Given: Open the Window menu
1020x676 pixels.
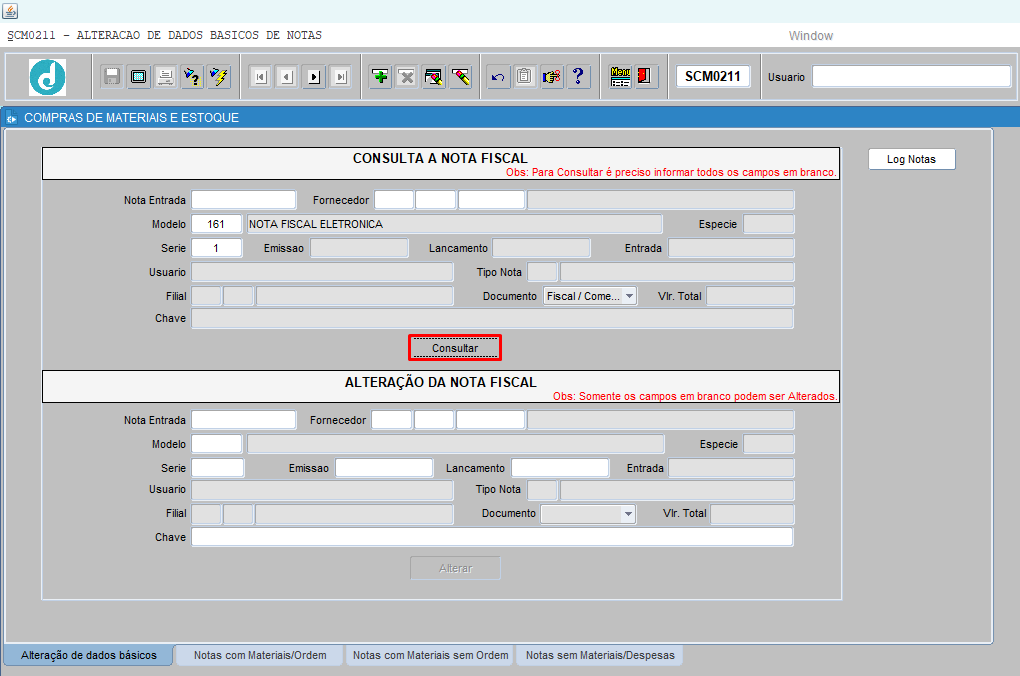Looking at the screenshot, I should pyautogui.click(x=810, y=36).
